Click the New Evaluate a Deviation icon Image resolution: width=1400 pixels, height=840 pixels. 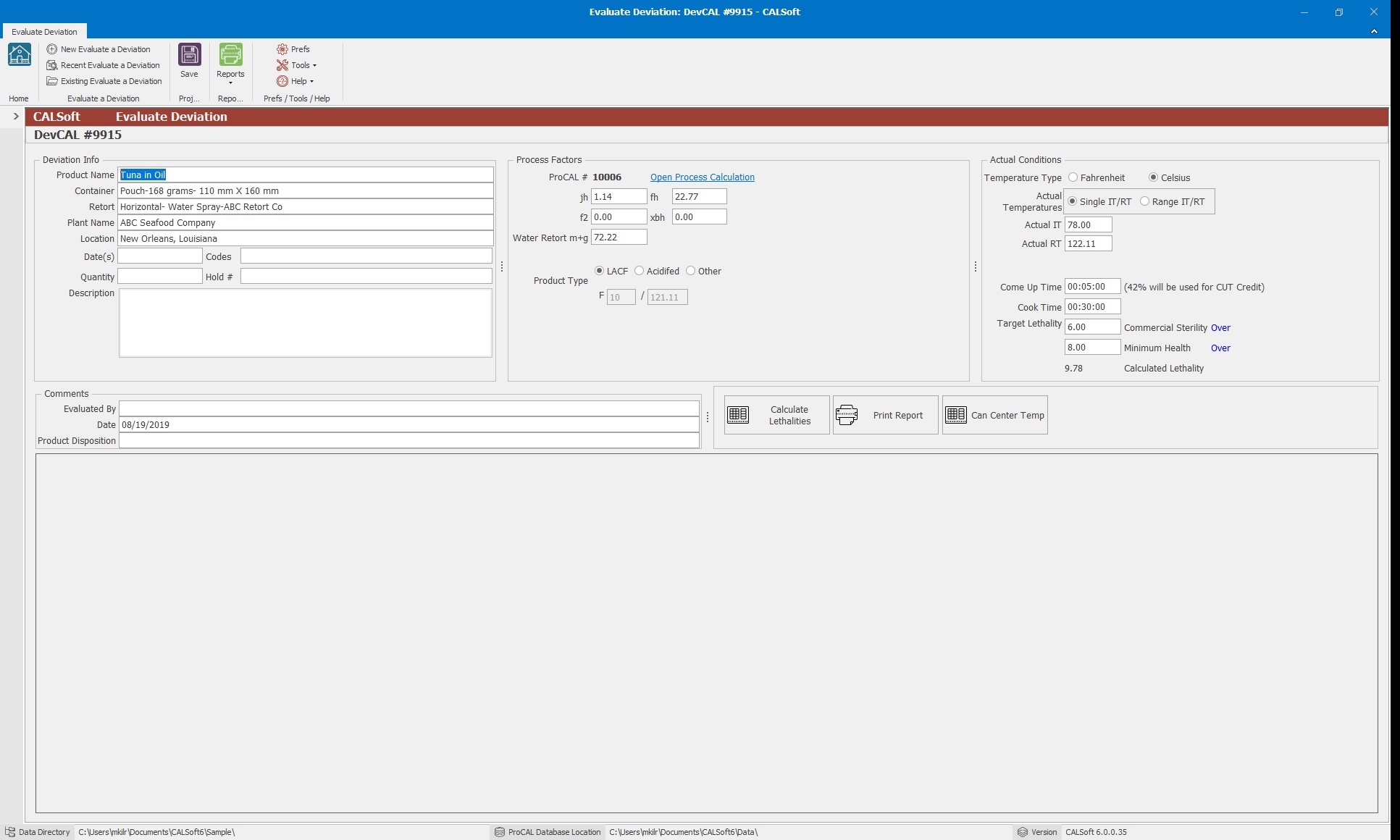pyautogui.click(x=52, y=49)
